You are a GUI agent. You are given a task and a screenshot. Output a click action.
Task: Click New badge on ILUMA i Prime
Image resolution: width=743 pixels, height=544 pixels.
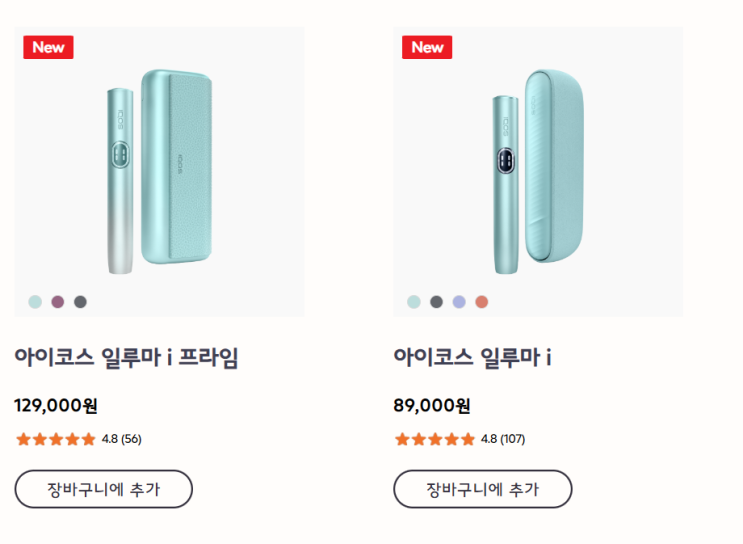point(48,47)
